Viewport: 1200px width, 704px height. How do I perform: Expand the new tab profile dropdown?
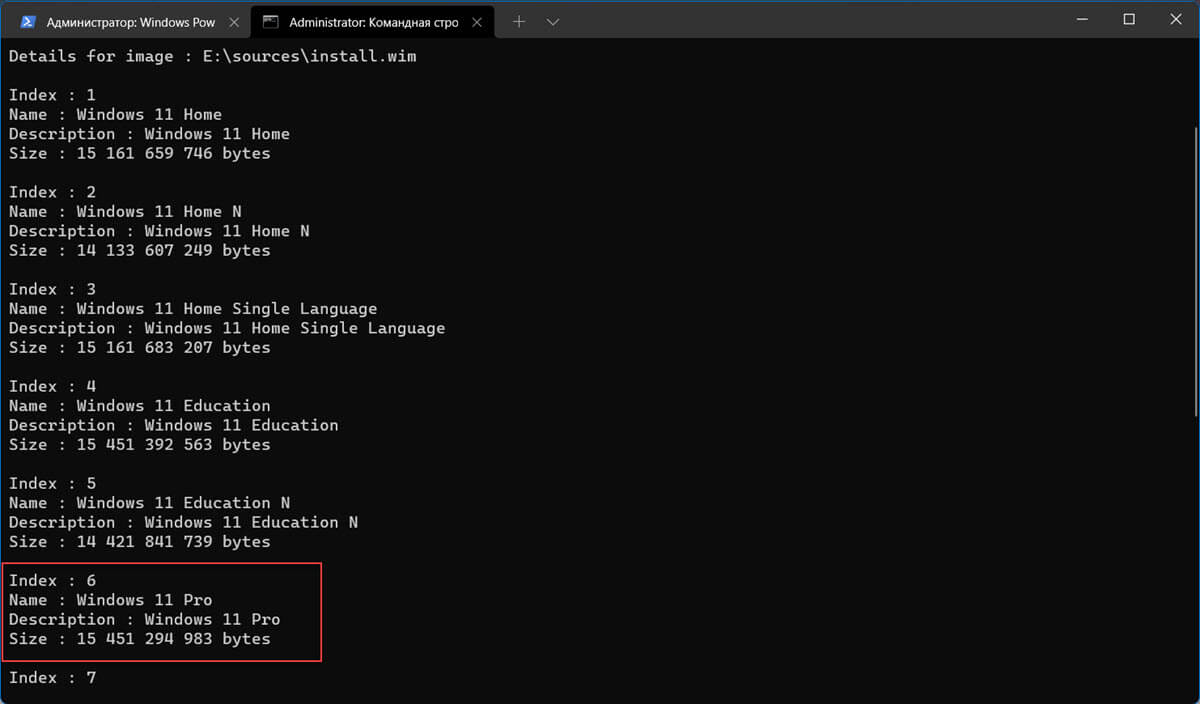(x=553, y=21)
